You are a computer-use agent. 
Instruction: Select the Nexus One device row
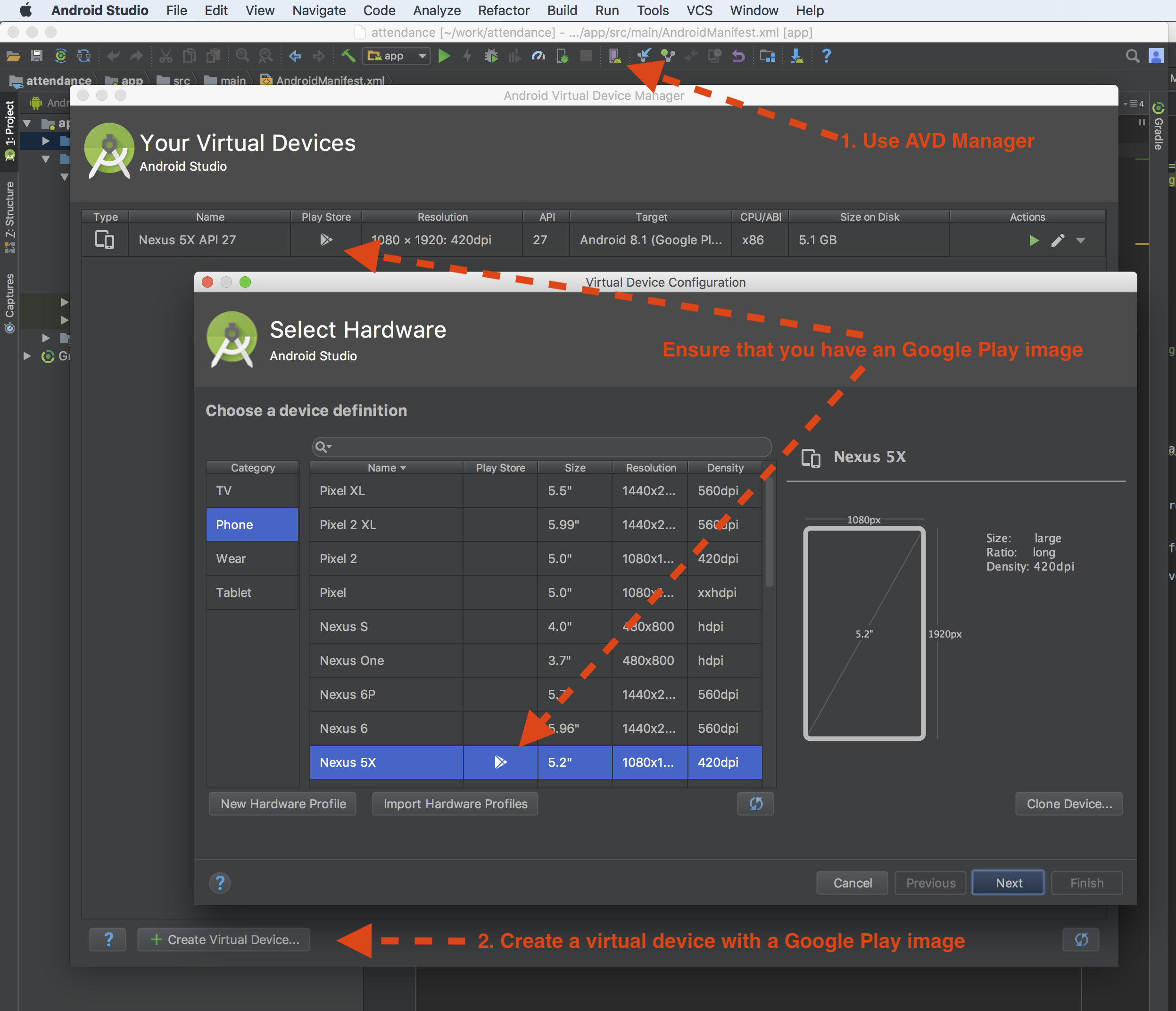[536, 660]
